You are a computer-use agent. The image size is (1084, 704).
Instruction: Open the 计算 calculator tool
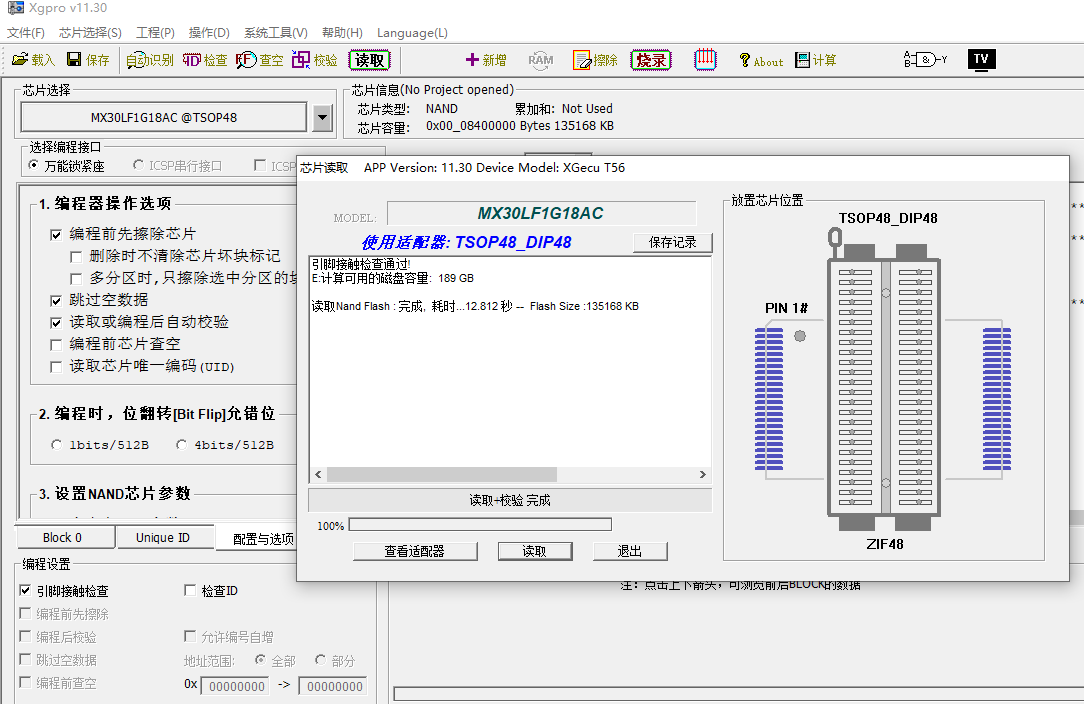pyautogui.click(x=803, y=60)
